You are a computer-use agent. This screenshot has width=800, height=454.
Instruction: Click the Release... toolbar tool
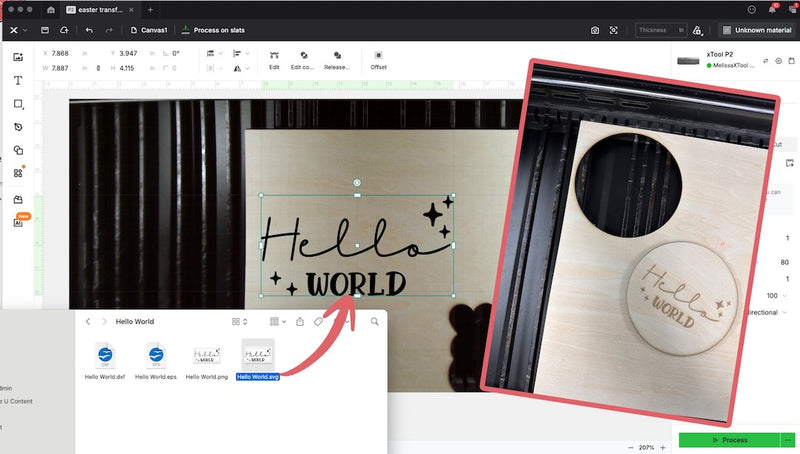337,60
